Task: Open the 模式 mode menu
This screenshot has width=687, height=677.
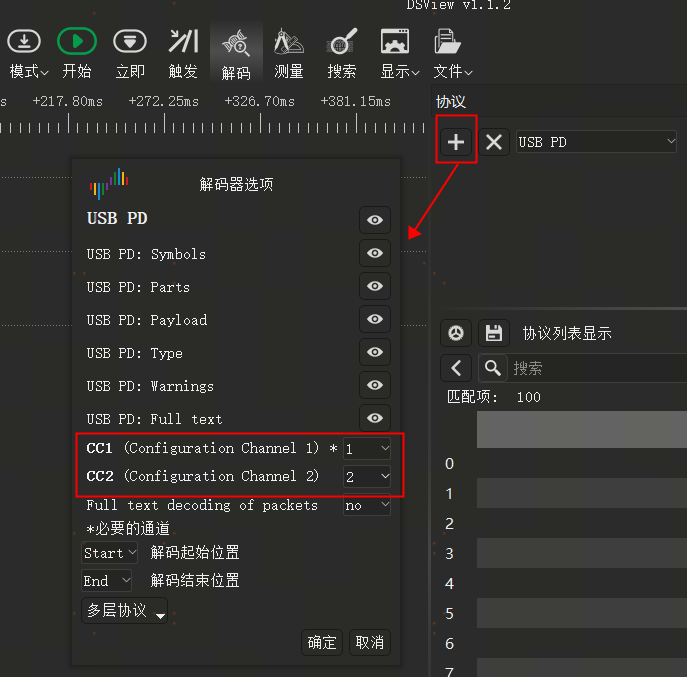Action: 27,54
